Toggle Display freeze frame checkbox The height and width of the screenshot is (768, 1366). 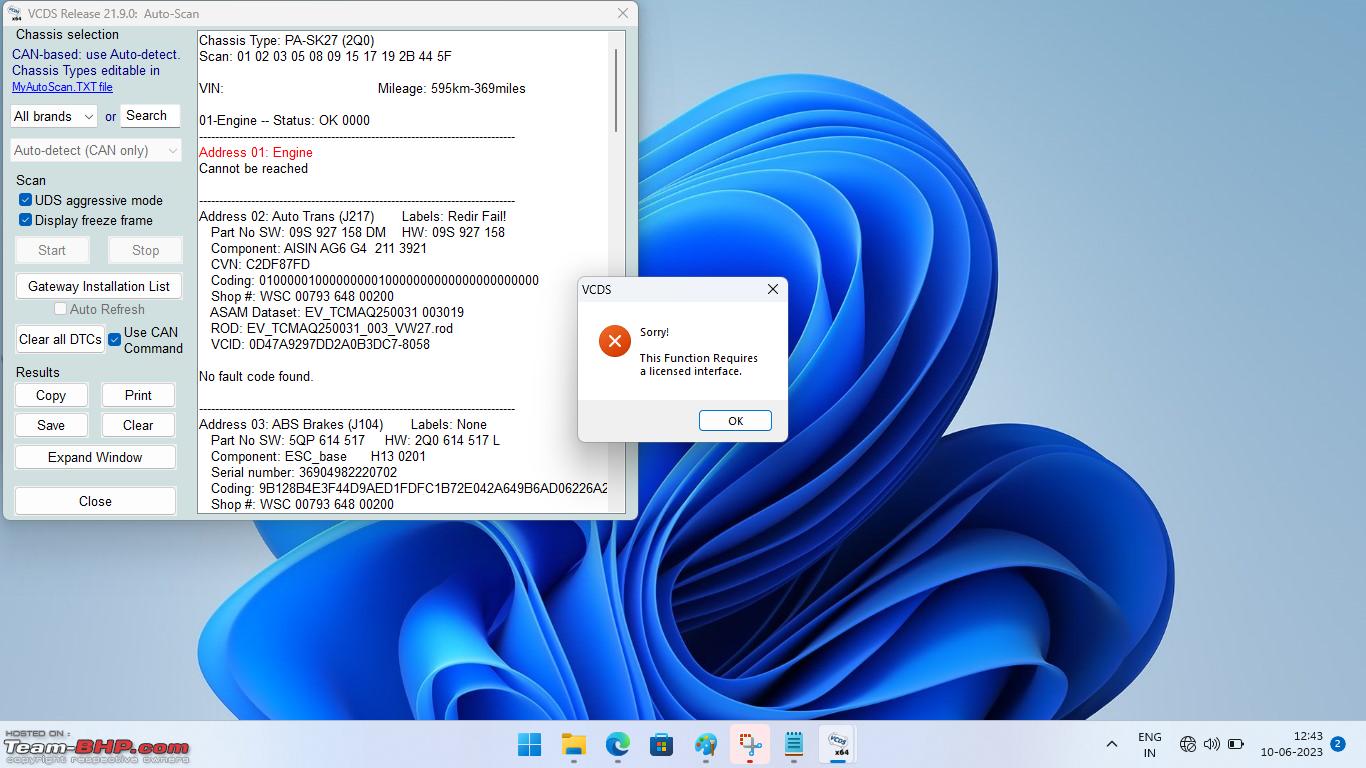coord(26,220)
